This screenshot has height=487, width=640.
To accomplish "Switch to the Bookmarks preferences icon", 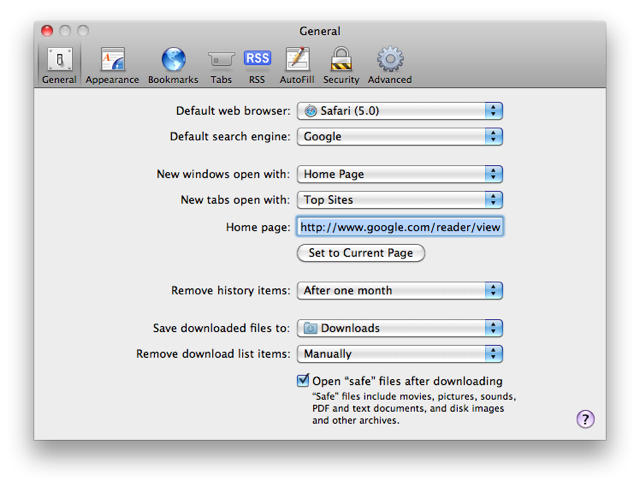I will tap(173, 64).
